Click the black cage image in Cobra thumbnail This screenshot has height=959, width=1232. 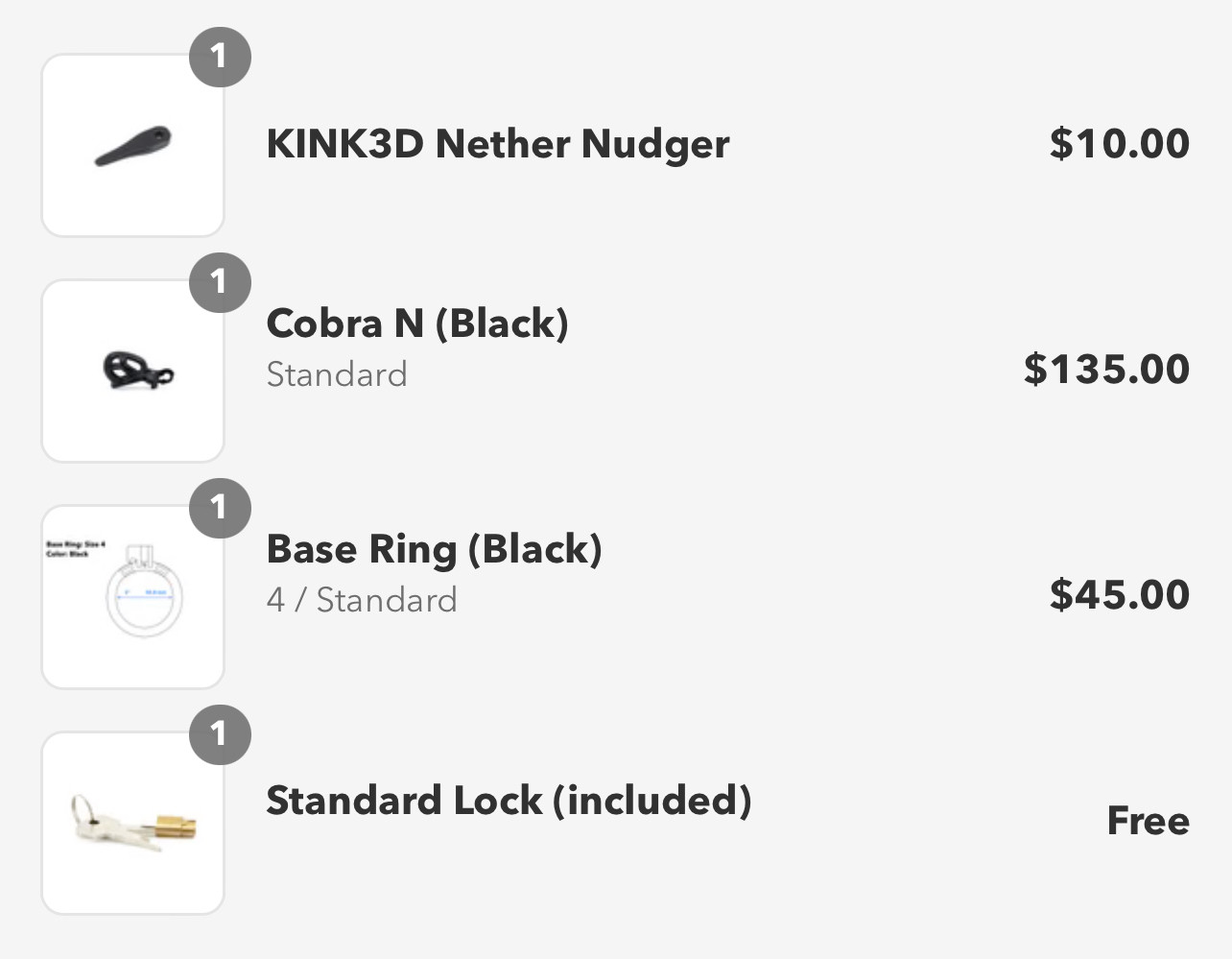[138, 372]
